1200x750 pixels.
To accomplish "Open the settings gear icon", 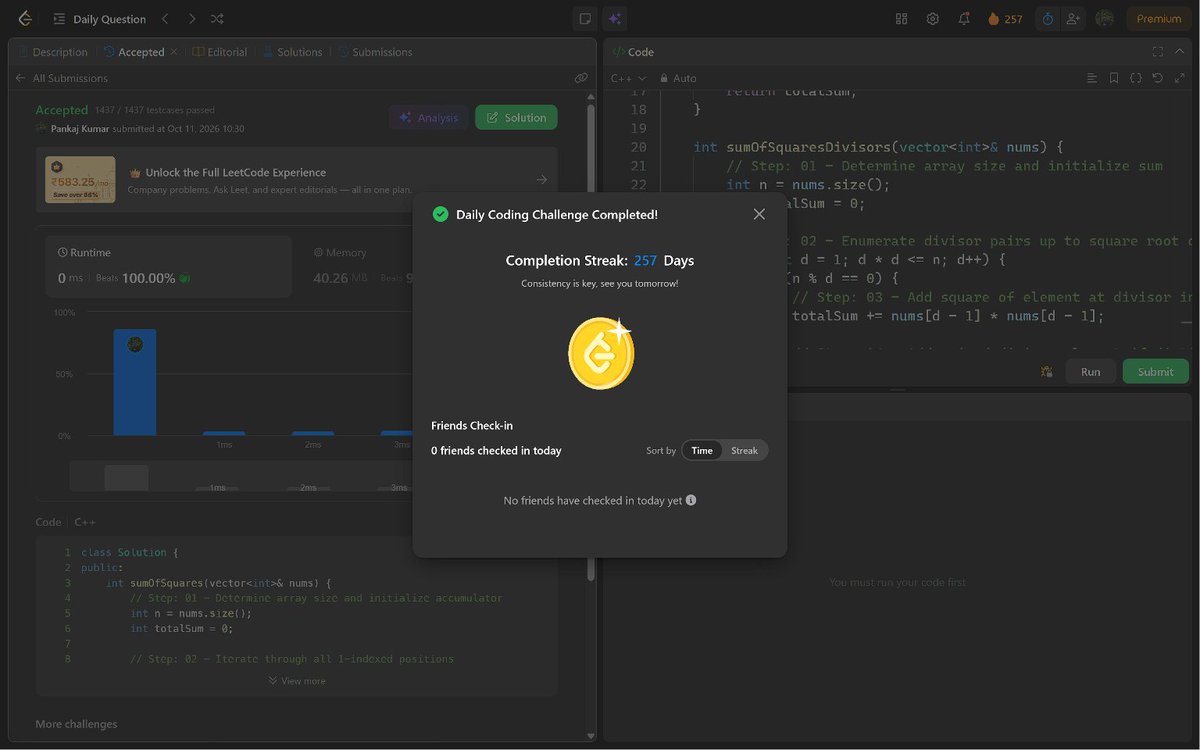I will 933,19.
